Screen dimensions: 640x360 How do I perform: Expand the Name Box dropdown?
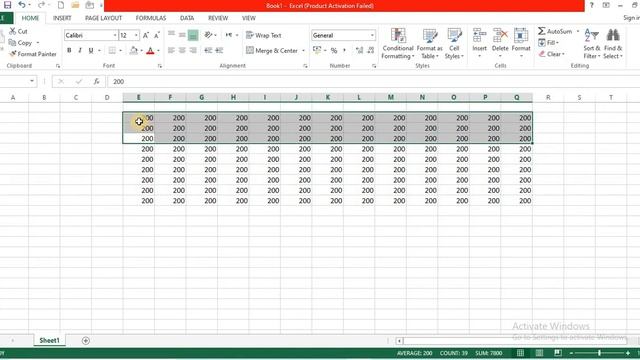pos(32,81)
